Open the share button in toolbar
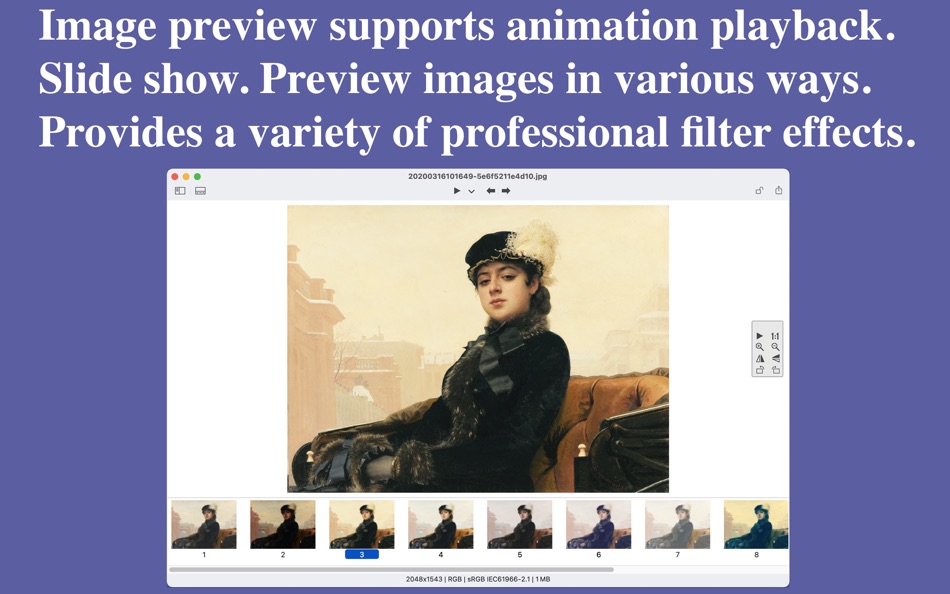Viewport: 950px width, 594px height. click(779, 190)
